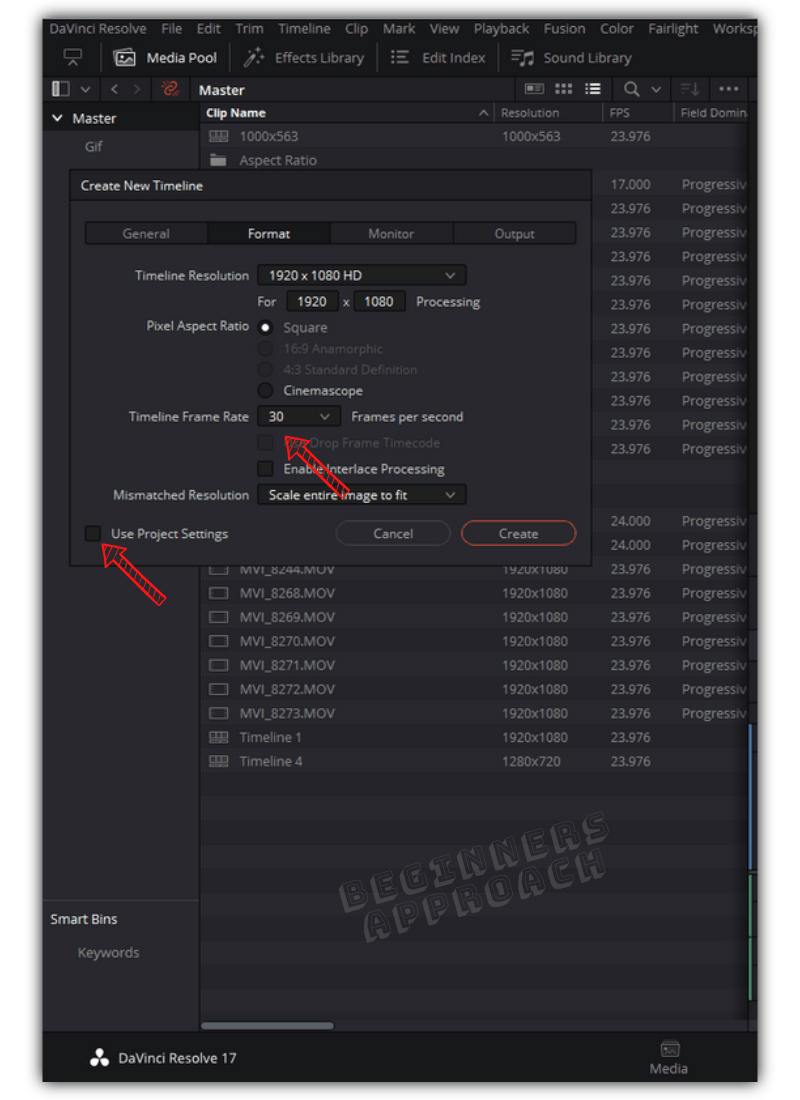Select the Cinemascope pixel aspect ratio
Viewport: 800px width, 1100px height.
point(265,390)
